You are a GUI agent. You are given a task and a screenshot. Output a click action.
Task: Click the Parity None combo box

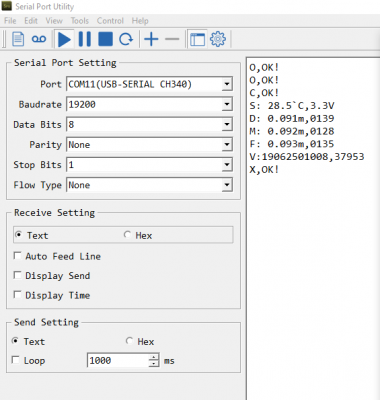tap(149, 145)
